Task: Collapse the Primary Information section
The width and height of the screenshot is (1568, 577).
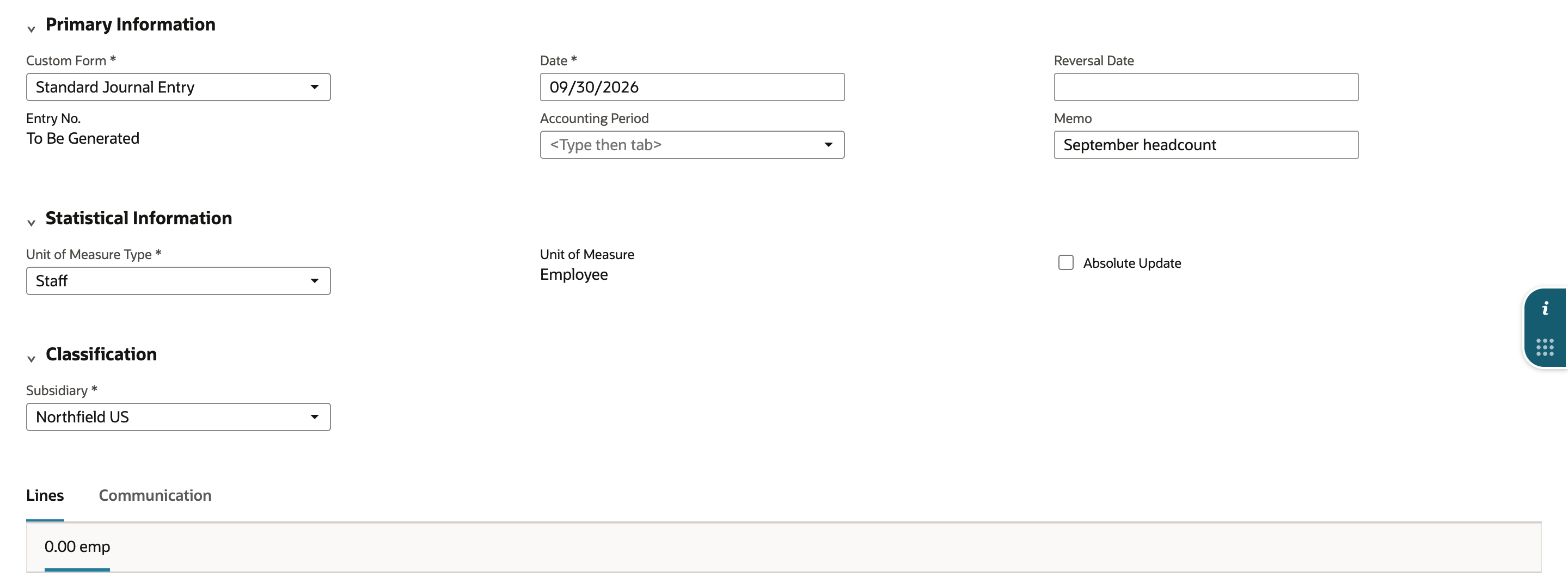Action: (32, 29)
